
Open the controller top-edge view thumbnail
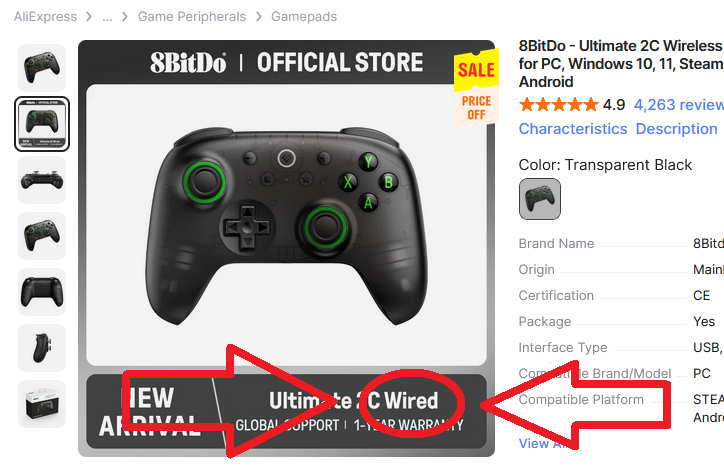pos(42,180)
